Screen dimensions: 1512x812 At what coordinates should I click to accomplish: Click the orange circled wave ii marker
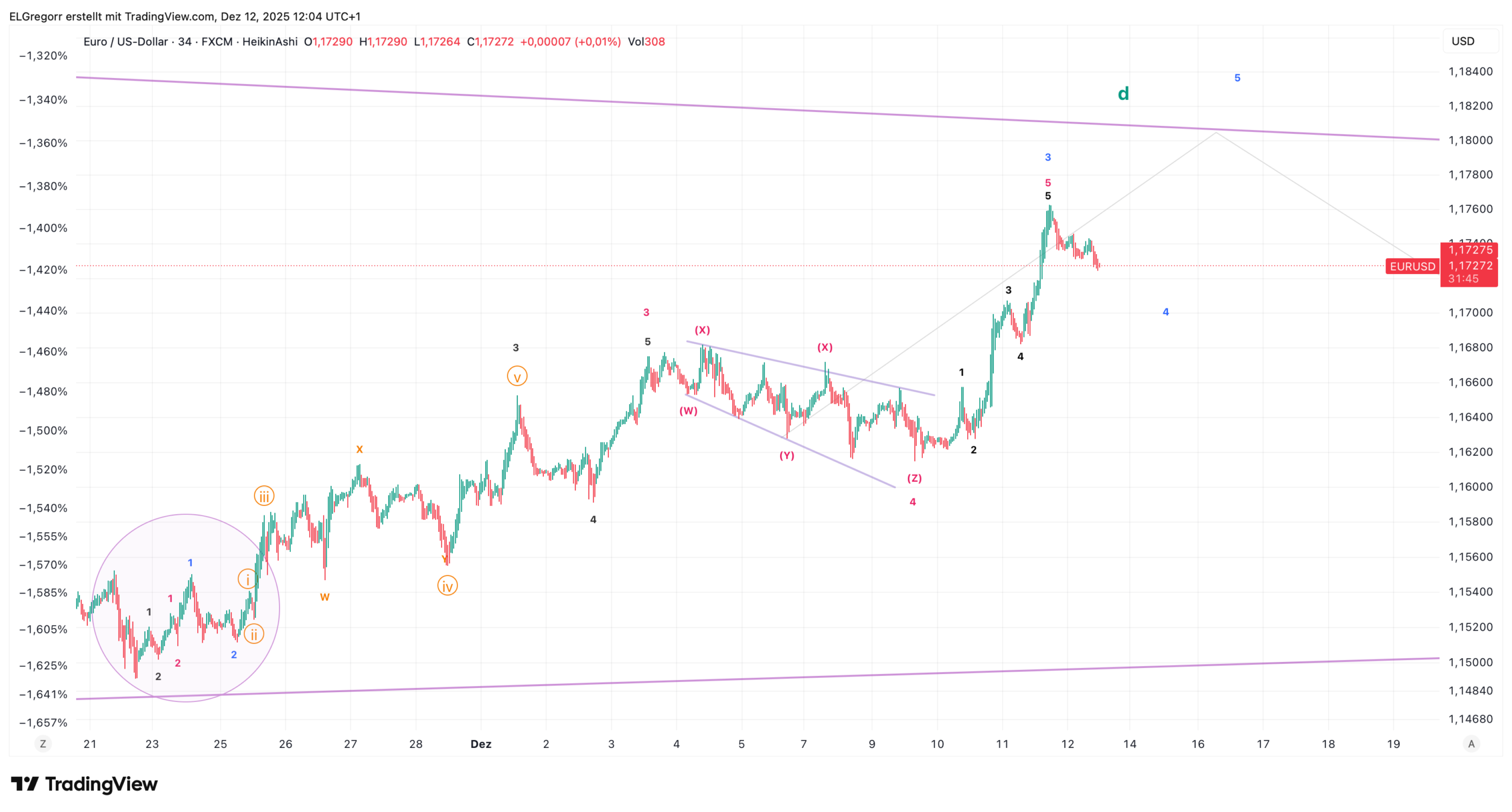254,634
